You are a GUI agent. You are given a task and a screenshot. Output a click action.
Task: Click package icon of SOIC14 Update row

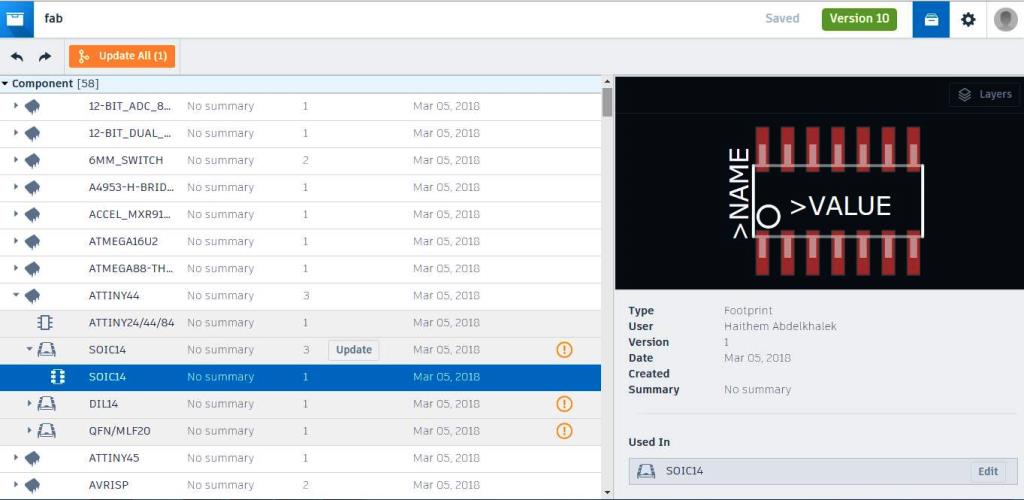[x=46, y=350]
